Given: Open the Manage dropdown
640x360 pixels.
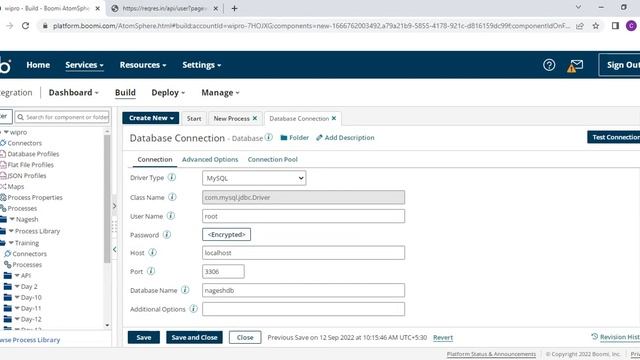Looking at the screenshot, I should [x=220, y=93].
